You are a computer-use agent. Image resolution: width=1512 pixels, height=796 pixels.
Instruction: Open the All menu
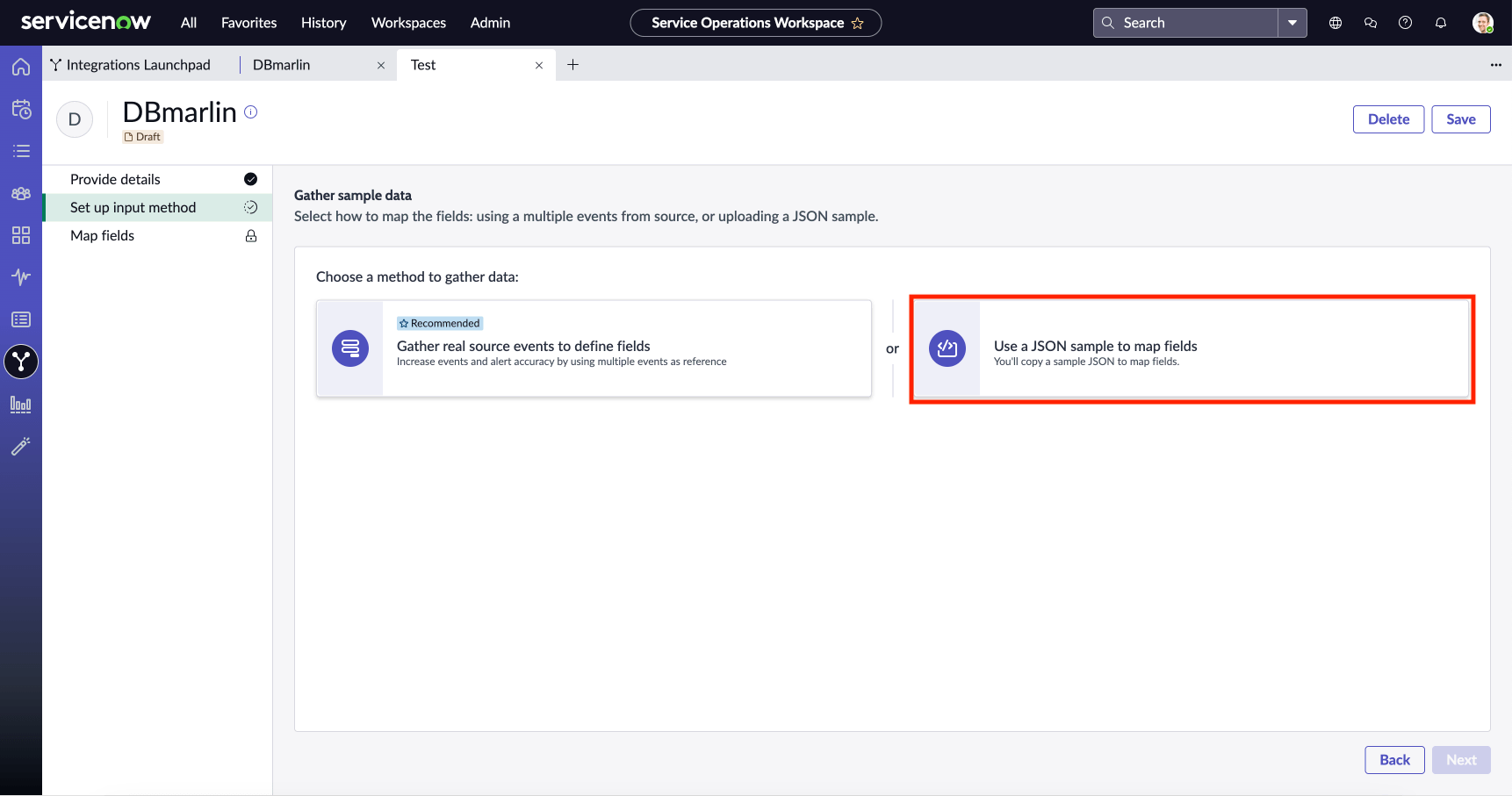(x=189, y=23)
